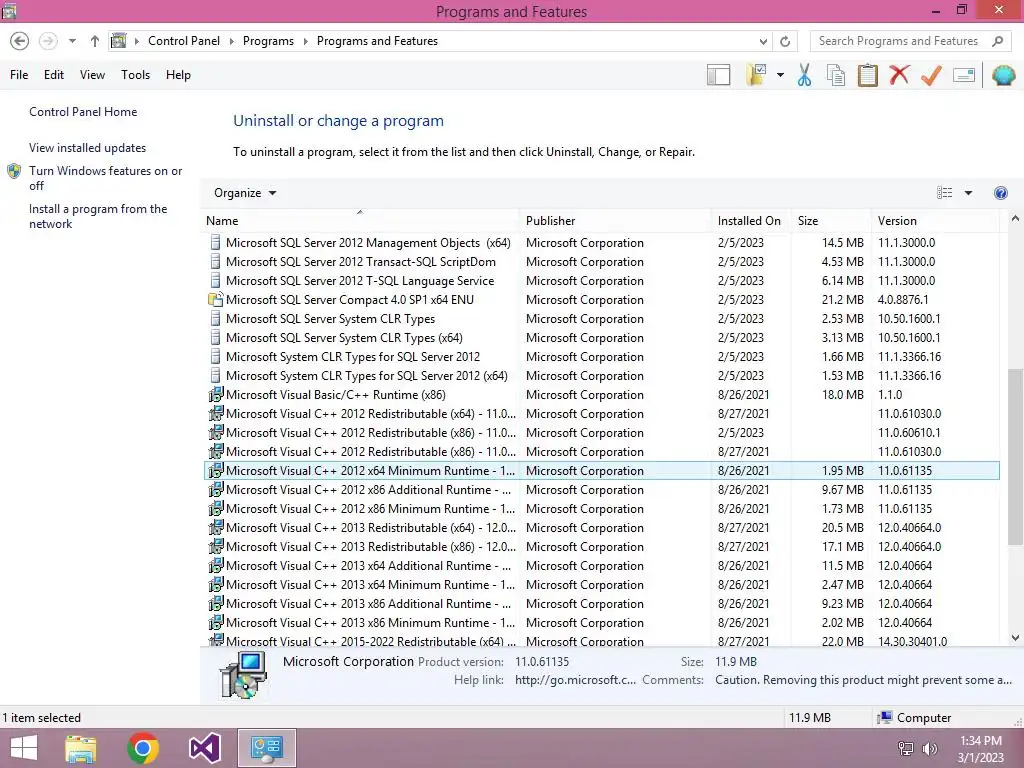Click the Back navigation arrow
Image resolution: width=1024 pixels, height=768 pixels.
coord(20,40)
